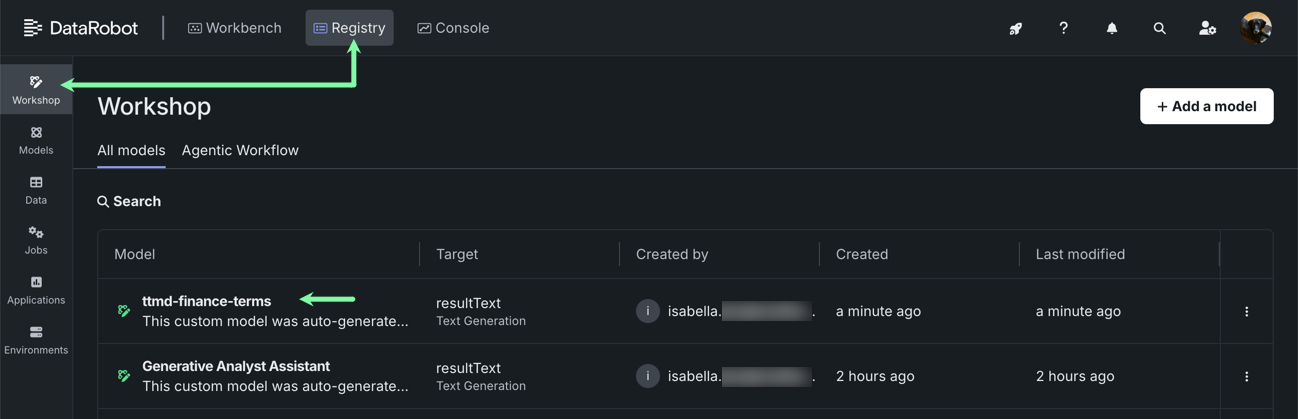Click the rocket icon in header
The width and height of the screenshot is (1298, 419).
(x=1015, y=28)
